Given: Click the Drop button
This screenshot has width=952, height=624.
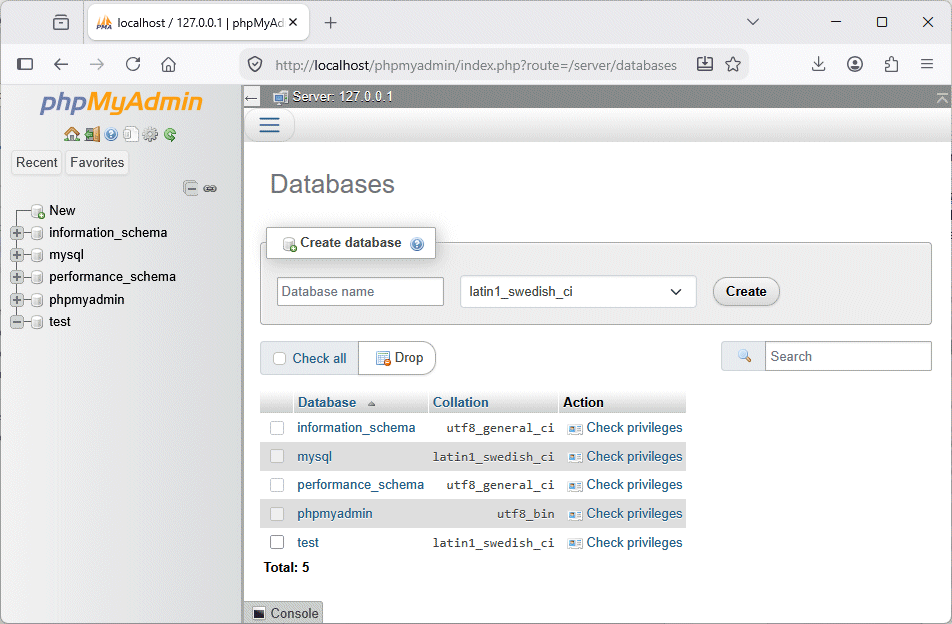Looking at the screenshot, I should click(x=399, y=358).
